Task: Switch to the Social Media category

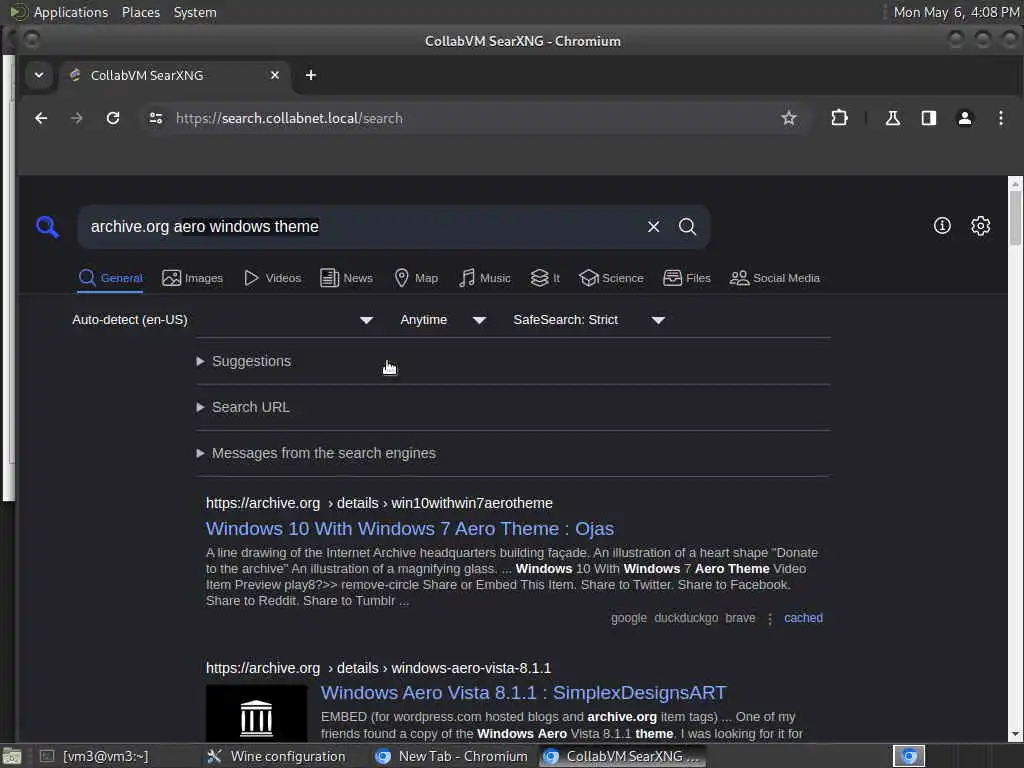Action: coord(775,278)
